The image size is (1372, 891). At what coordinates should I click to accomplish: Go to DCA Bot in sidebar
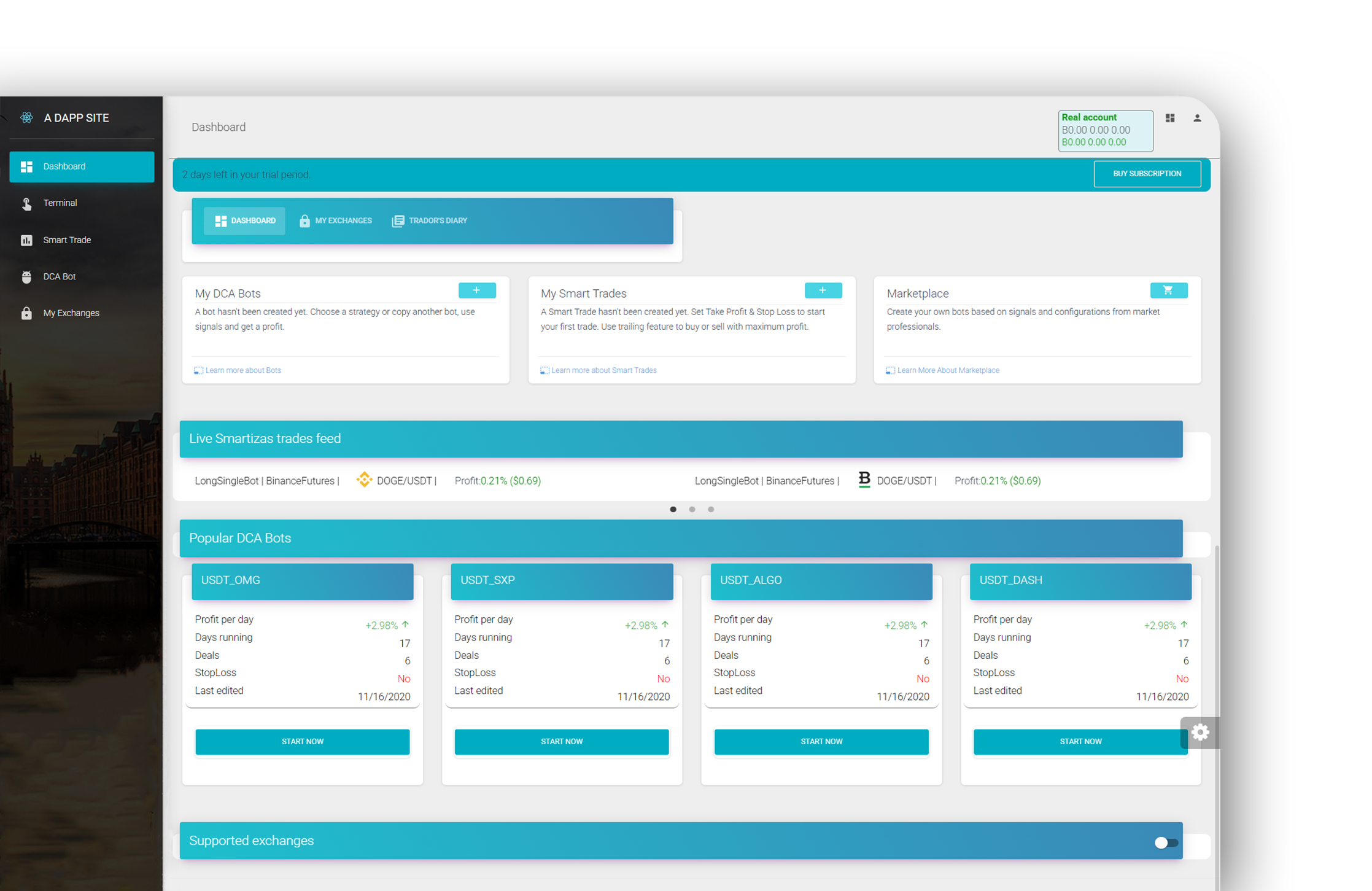pyautogui.click(x=59, y=277)
